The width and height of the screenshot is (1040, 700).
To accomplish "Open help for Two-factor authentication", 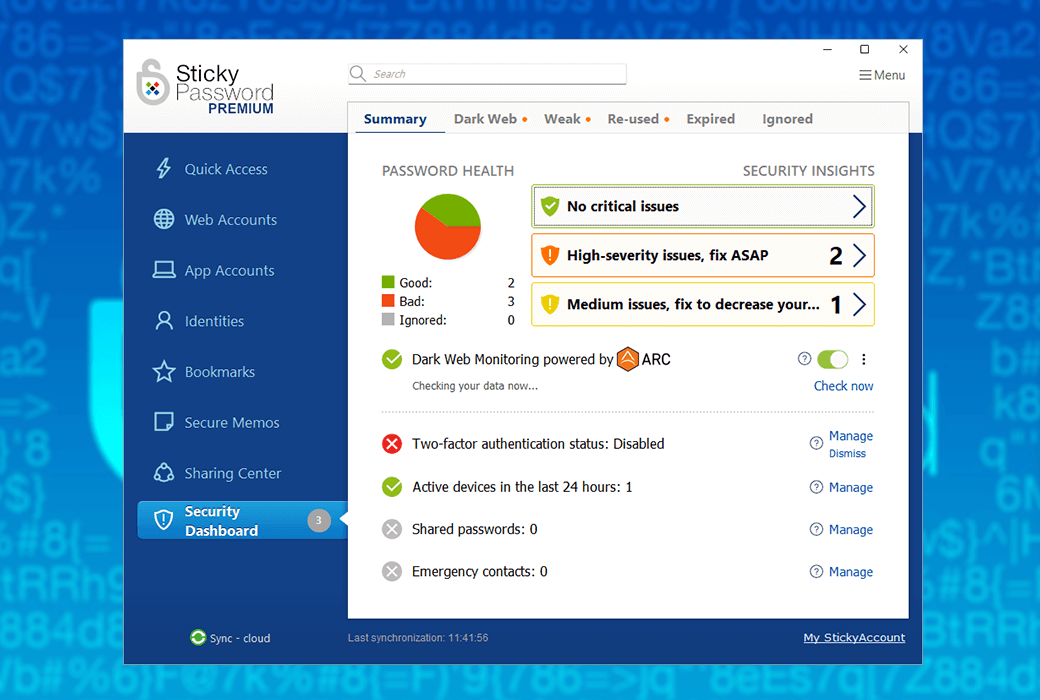I will 816,443.
